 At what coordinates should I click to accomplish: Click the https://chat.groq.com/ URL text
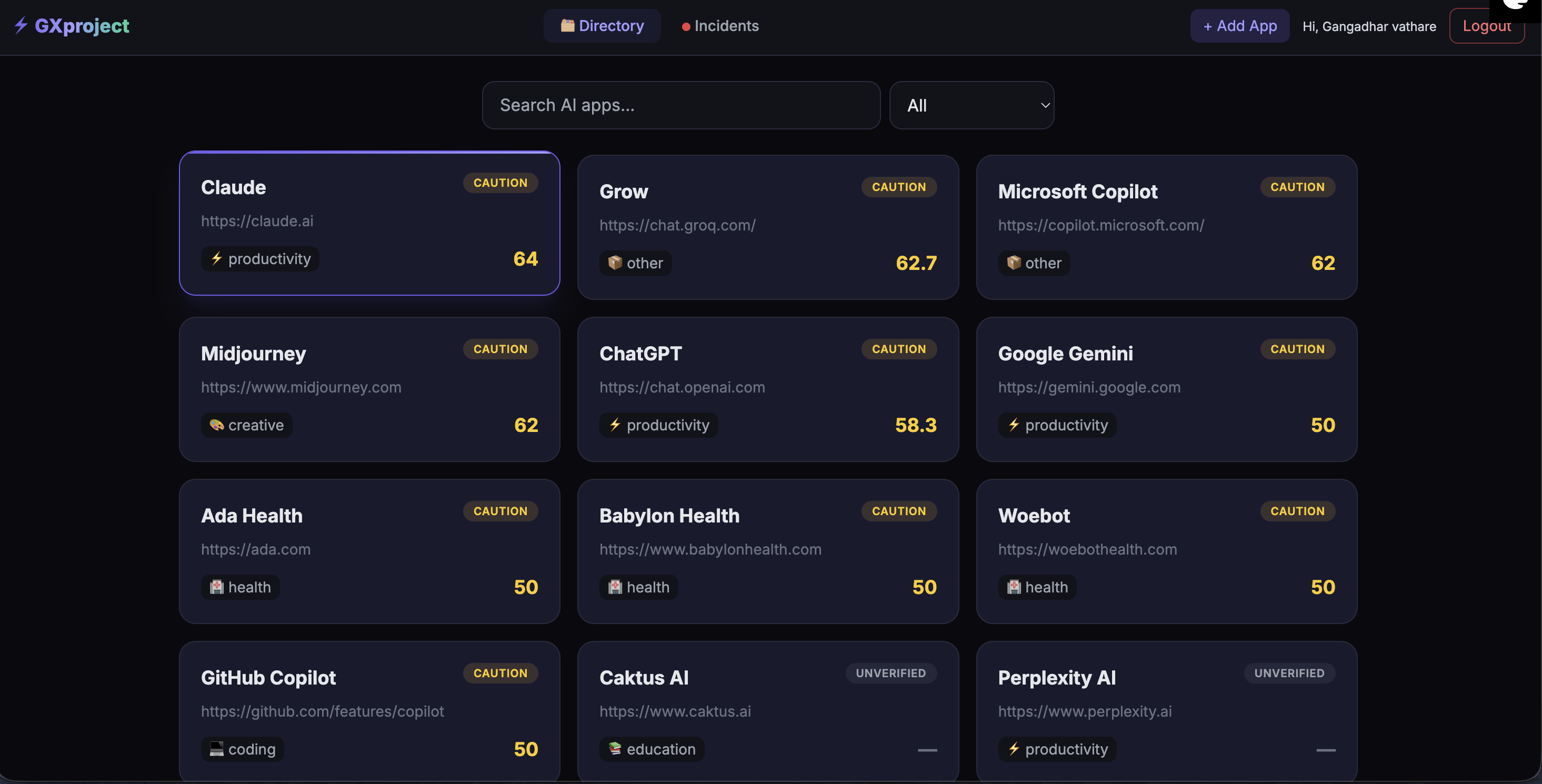678,225
